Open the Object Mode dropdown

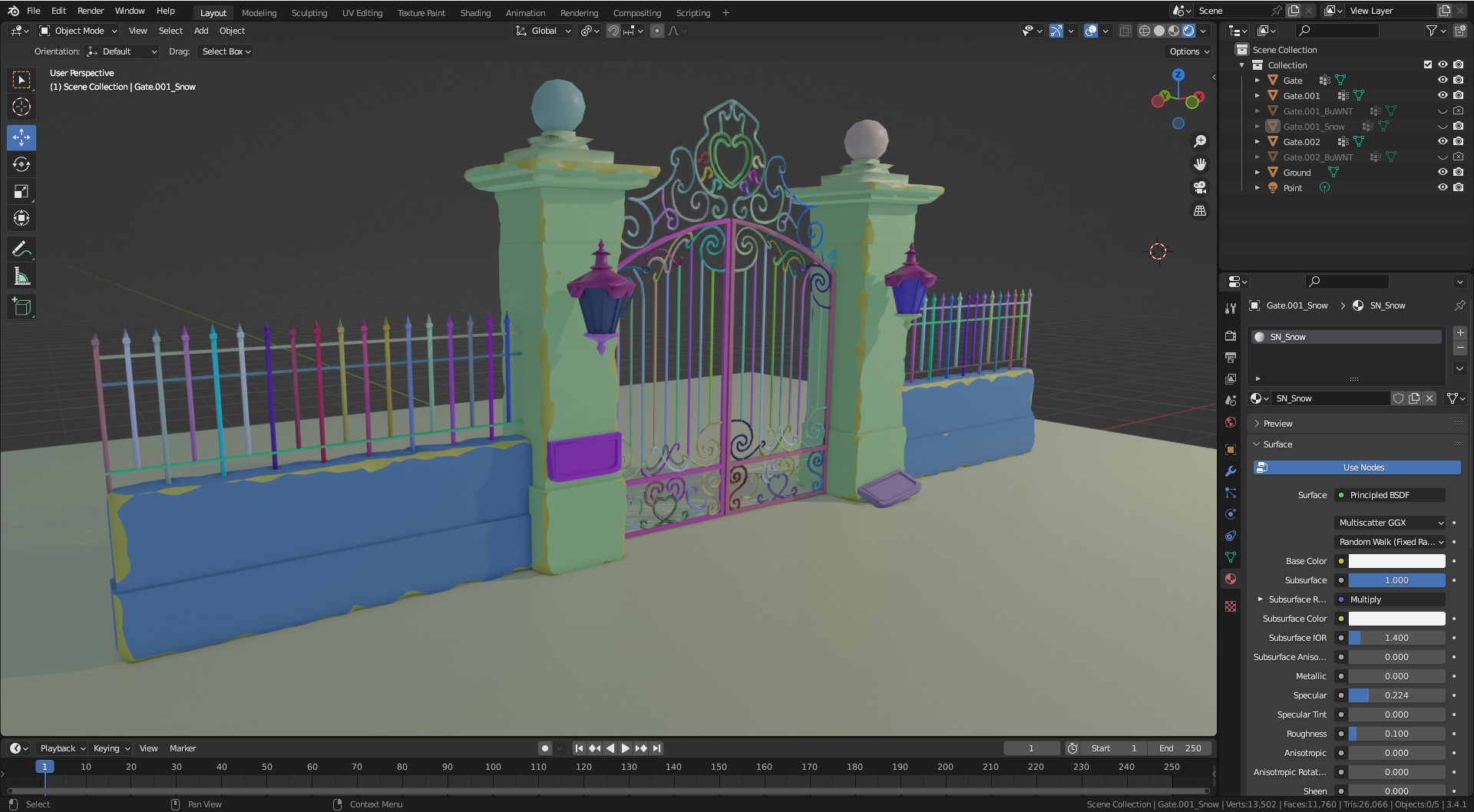point(78,31)
